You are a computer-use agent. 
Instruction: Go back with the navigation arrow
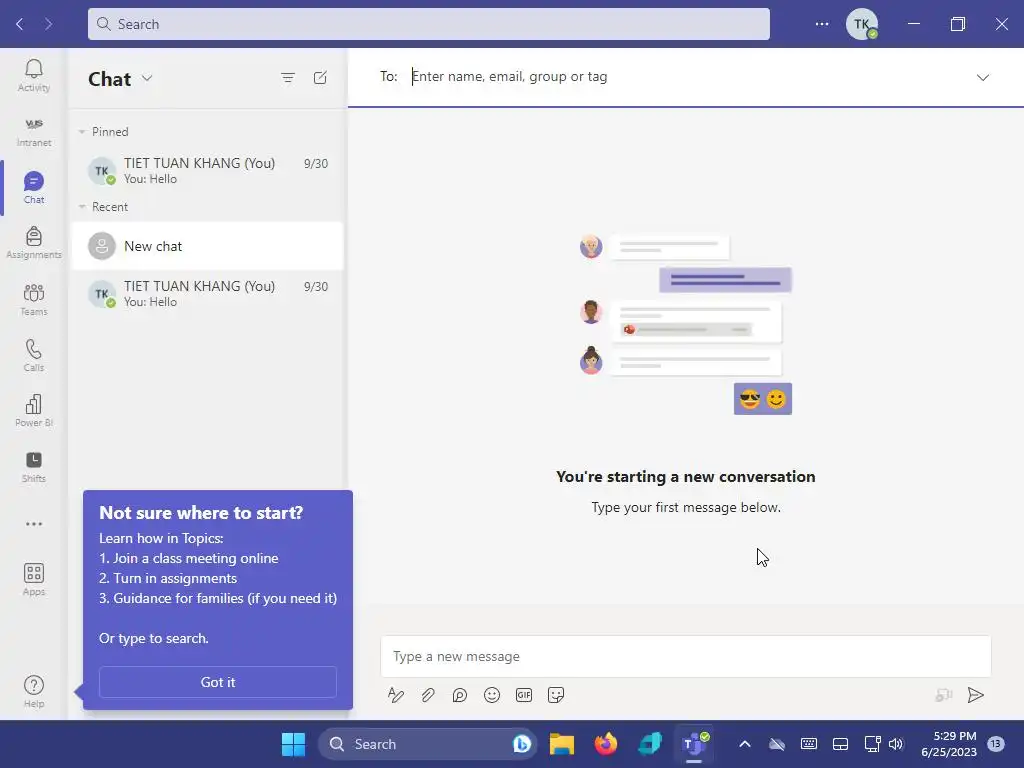(x=20, y=24)
